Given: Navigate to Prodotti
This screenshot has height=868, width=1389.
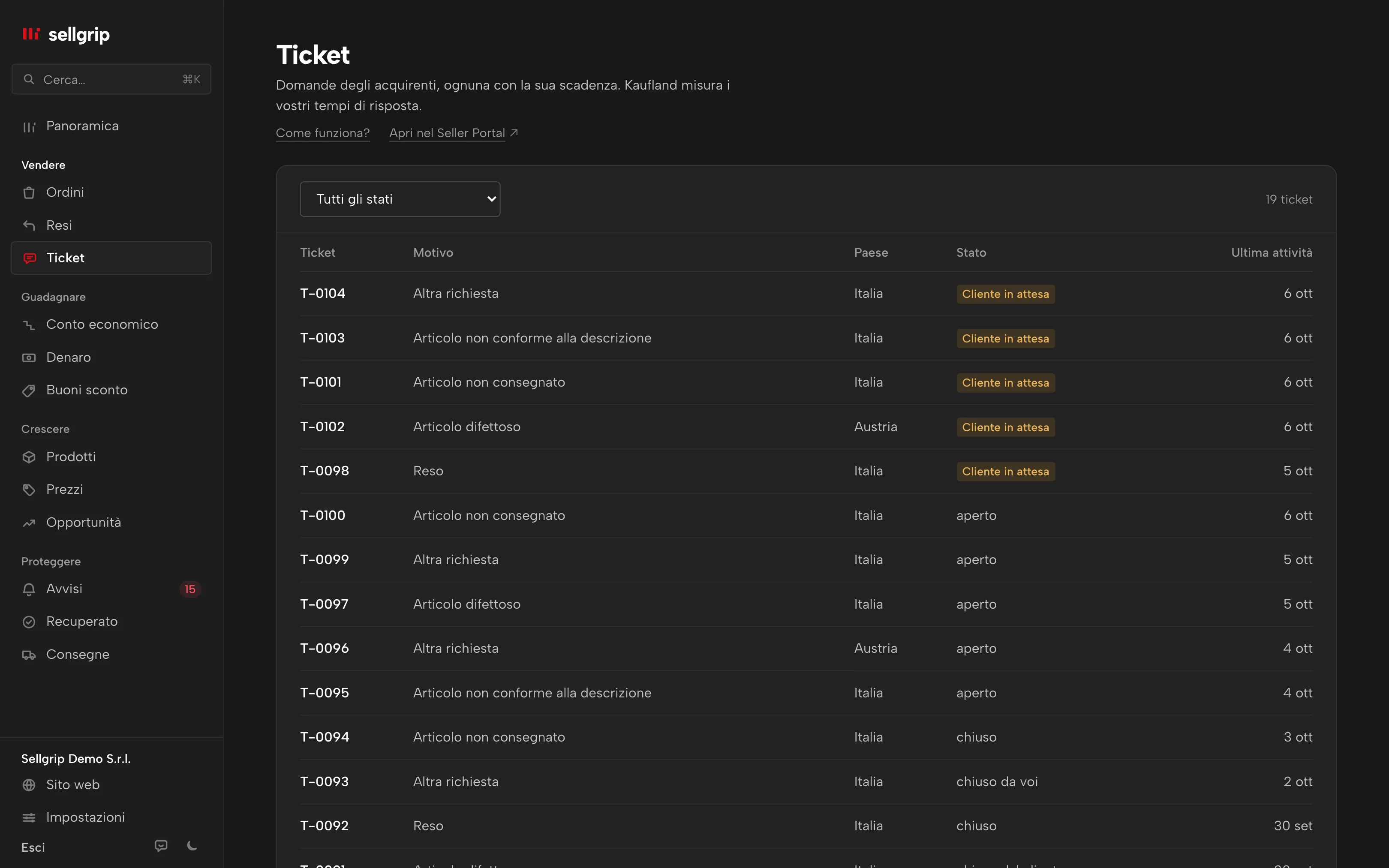Looking at the screenshot, I should 111,457.
